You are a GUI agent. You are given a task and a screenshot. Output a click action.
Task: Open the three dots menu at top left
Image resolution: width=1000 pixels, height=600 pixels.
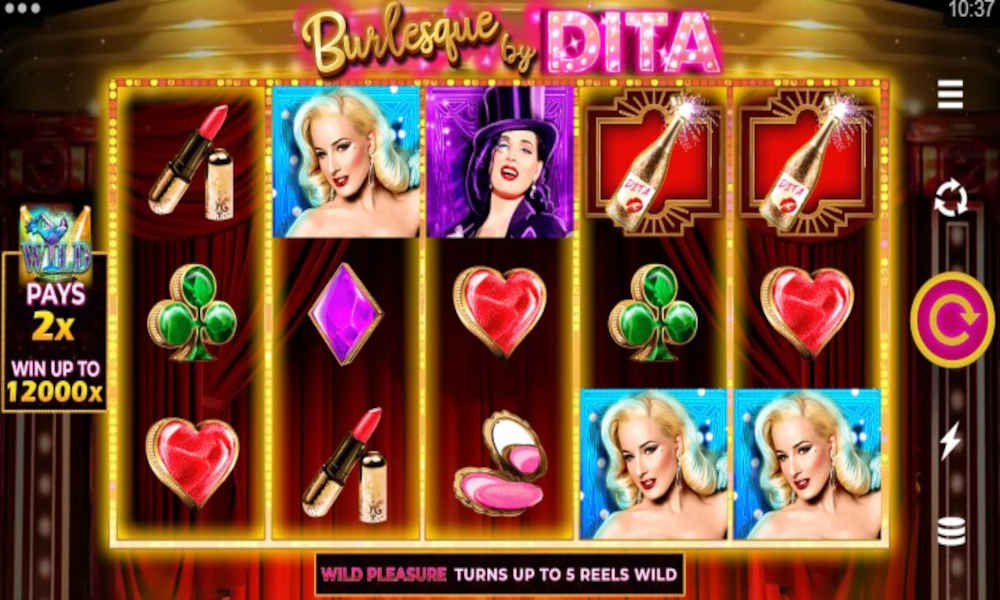point(22,8)
